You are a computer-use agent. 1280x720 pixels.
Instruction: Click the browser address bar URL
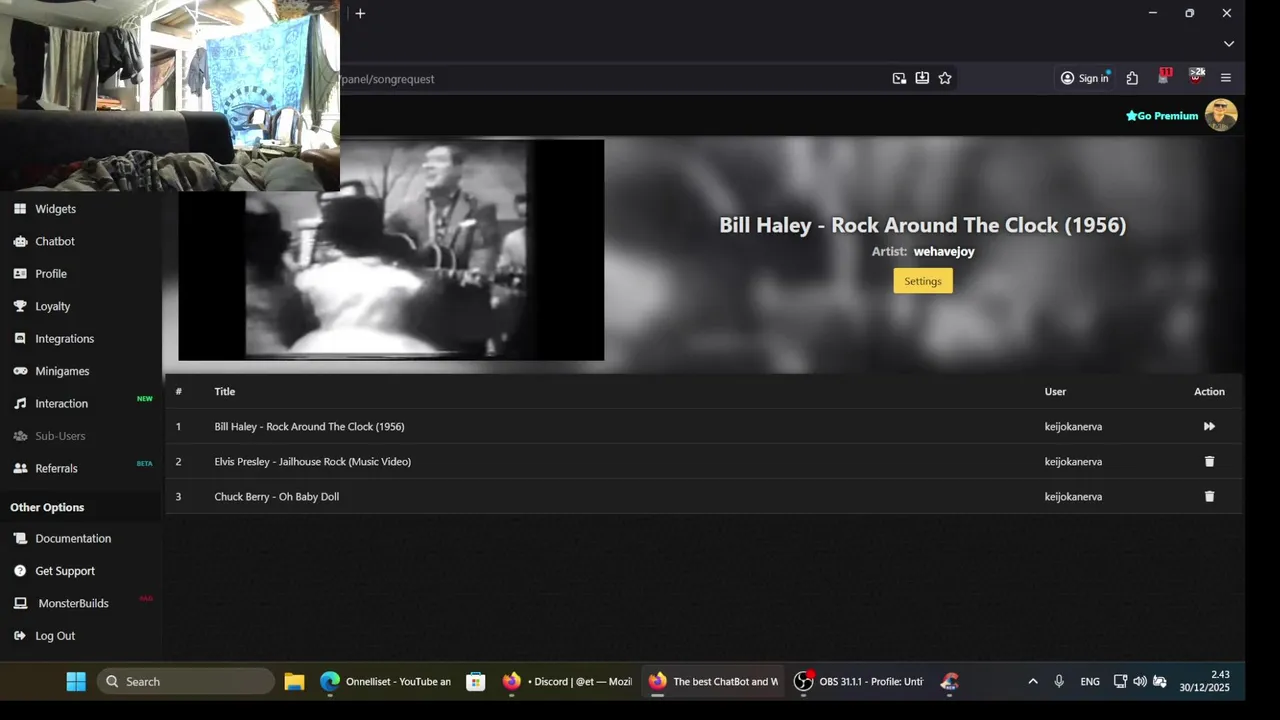tap(388, 79)
